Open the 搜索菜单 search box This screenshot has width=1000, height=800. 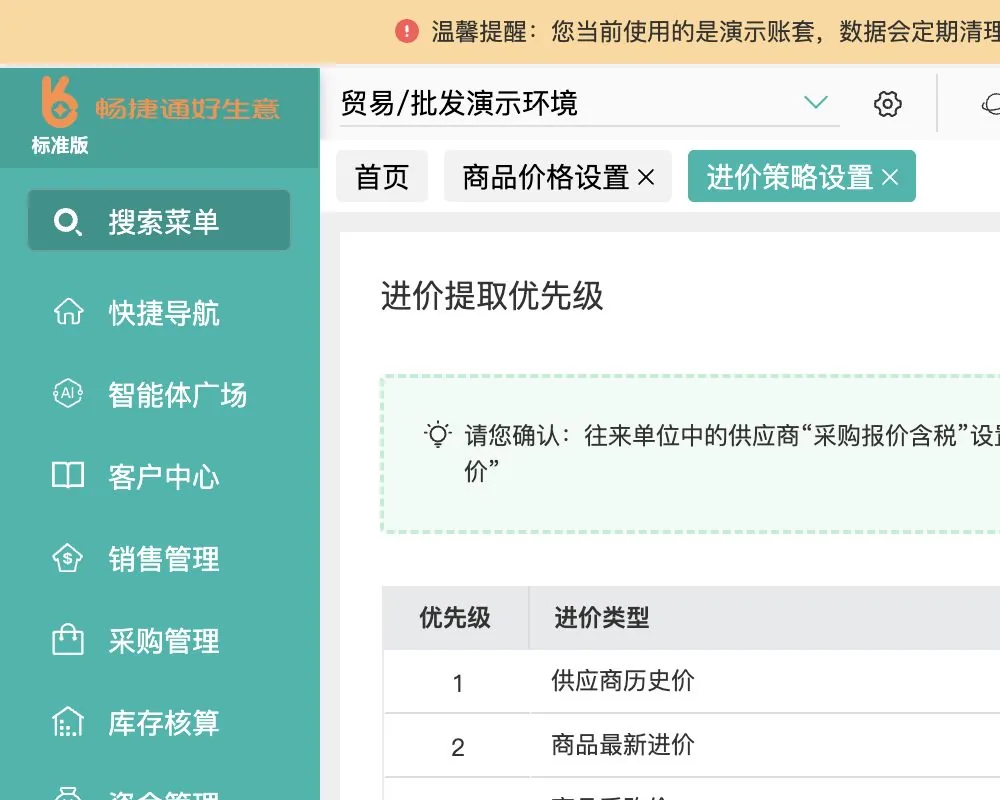159,220
